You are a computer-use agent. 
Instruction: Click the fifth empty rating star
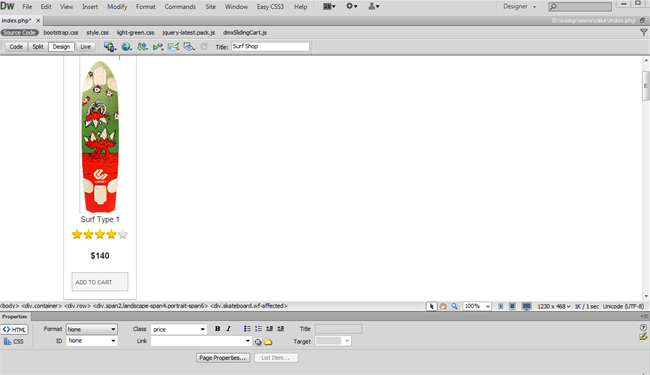click(123, 235)
